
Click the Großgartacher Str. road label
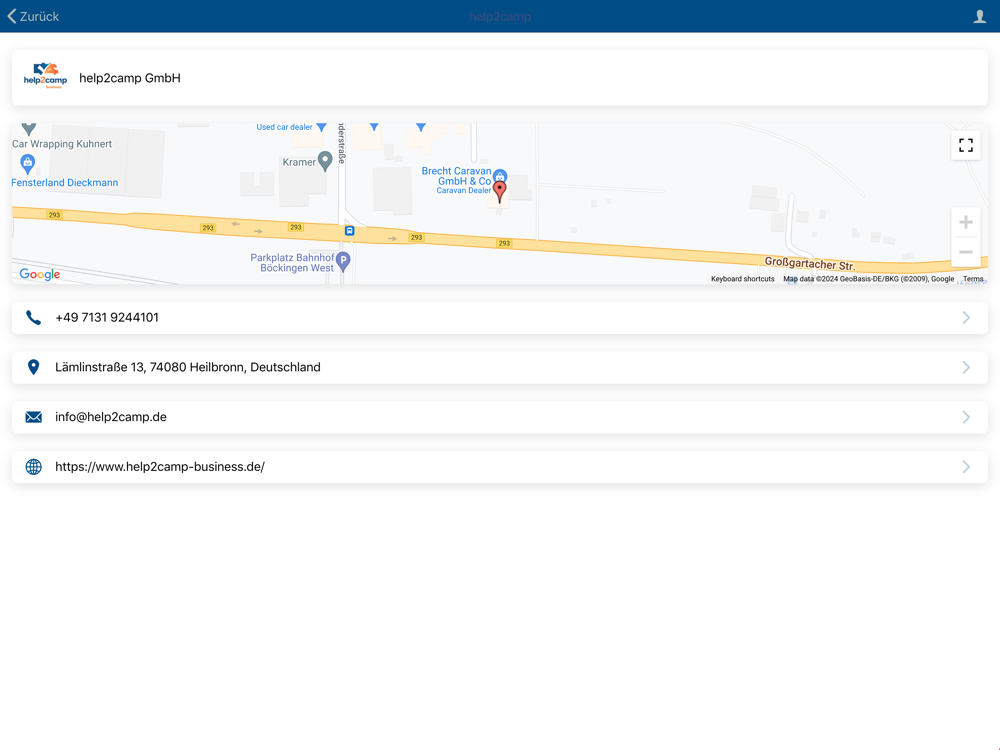coord(809,263)
